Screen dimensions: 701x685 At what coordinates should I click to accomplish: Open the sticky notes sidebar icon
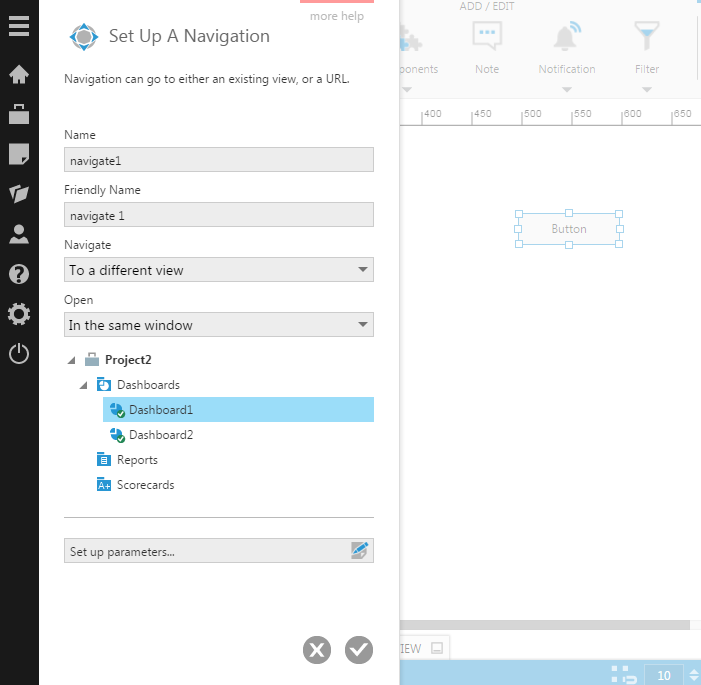coord(19,154)
